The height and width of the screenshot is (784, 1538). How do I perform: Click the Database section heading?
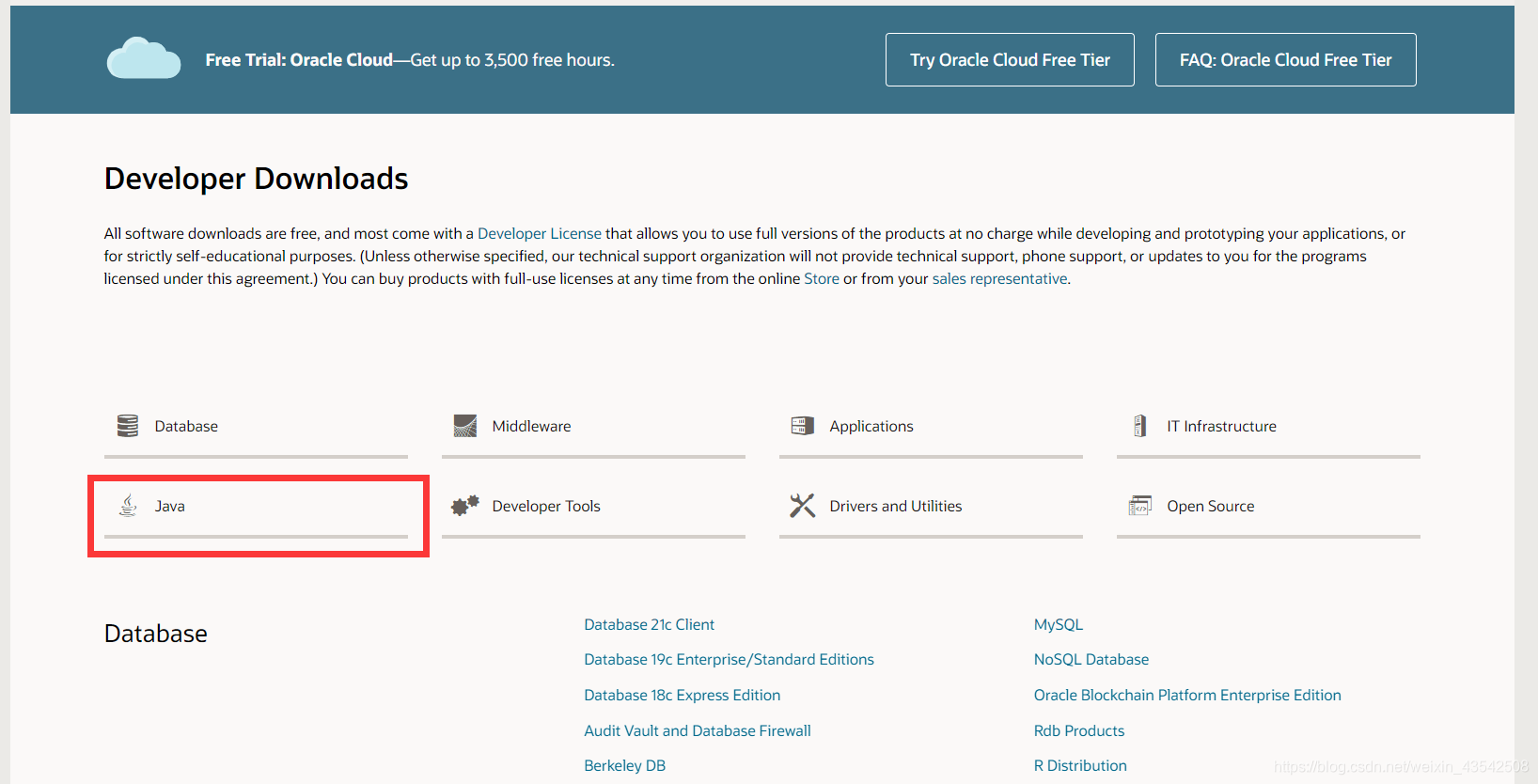pyautogui.click(x=155, y=634)
